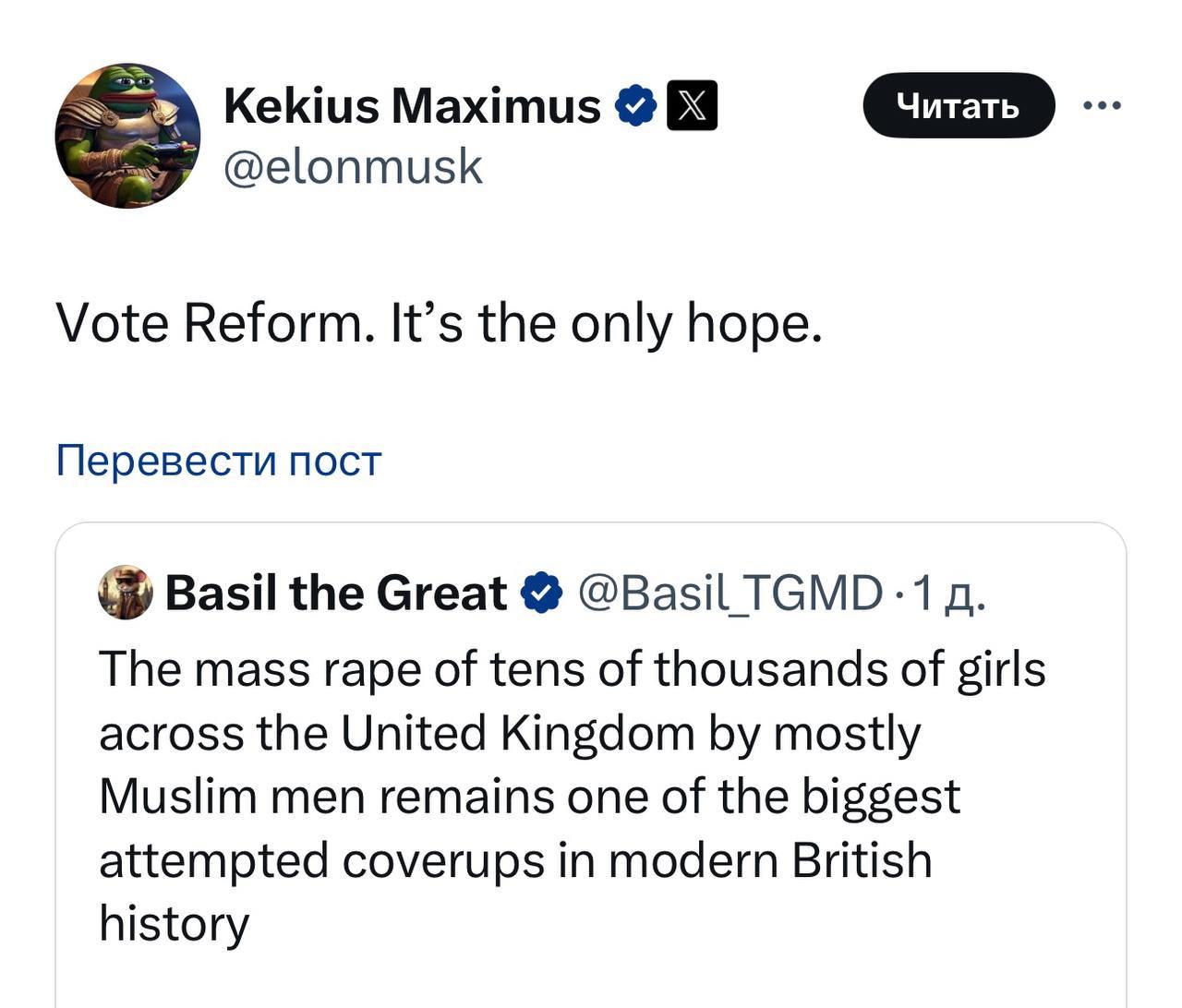Open the Pepe frog profile avatar
The height and width of the screenshot is (1008, 1182).
pyautogui.click(x=127, y=136)
